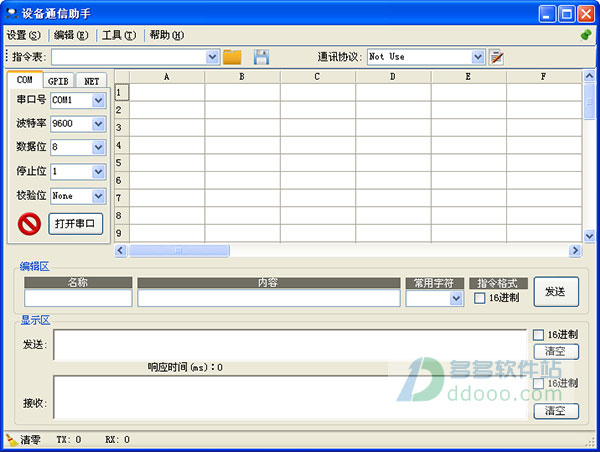Select the COM tab
600x452 pixels.
[x=24, y=80]
